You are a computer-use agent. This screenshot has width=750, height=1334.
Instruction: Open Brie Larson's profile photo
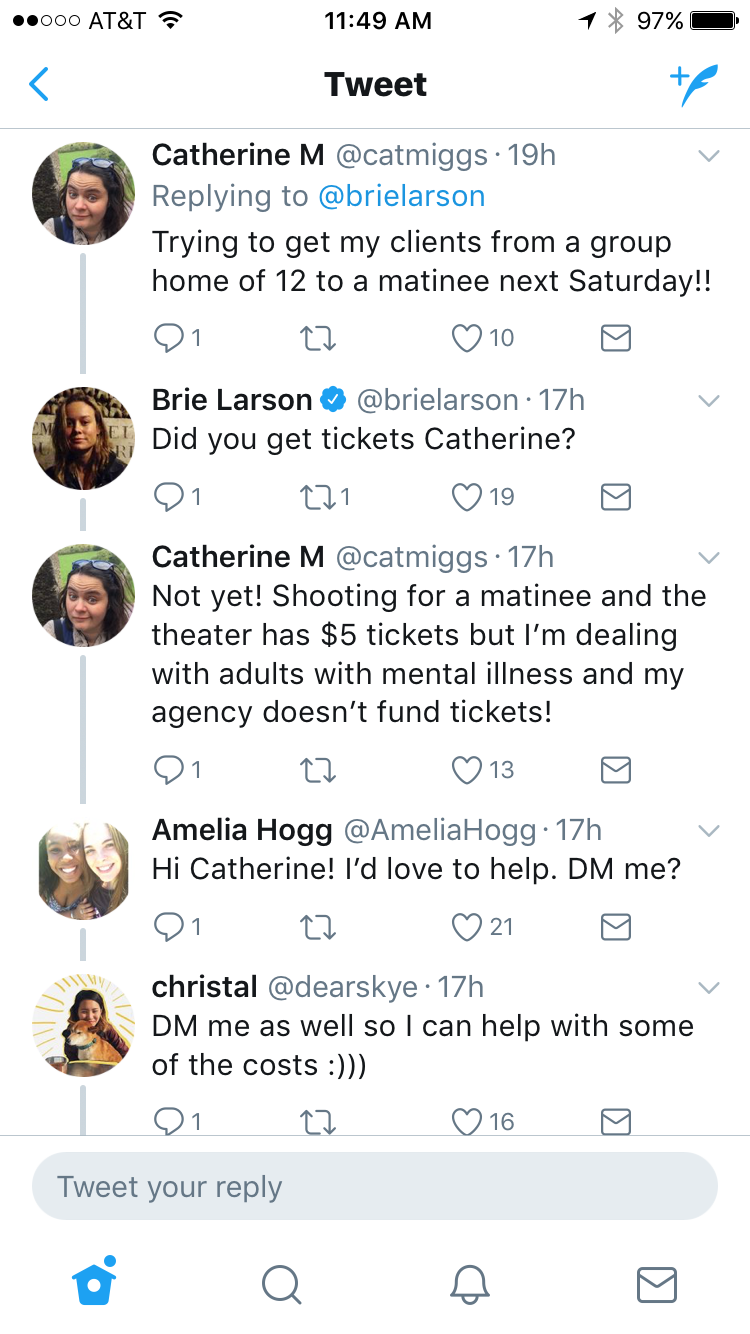[x=83, y=438]
